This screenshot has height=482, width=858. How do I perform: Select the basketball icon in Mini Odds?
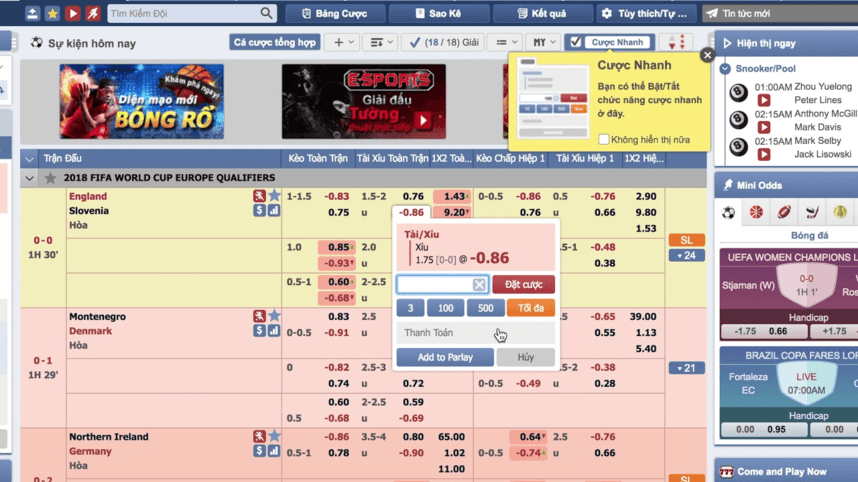[x=756, y=212]
